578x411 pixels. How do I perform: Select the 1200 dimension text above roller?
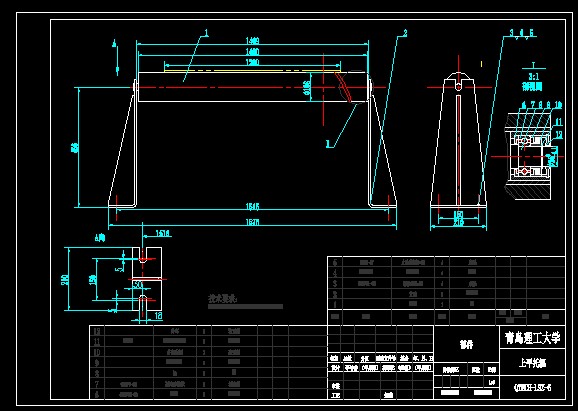click(x=253, y=62)
